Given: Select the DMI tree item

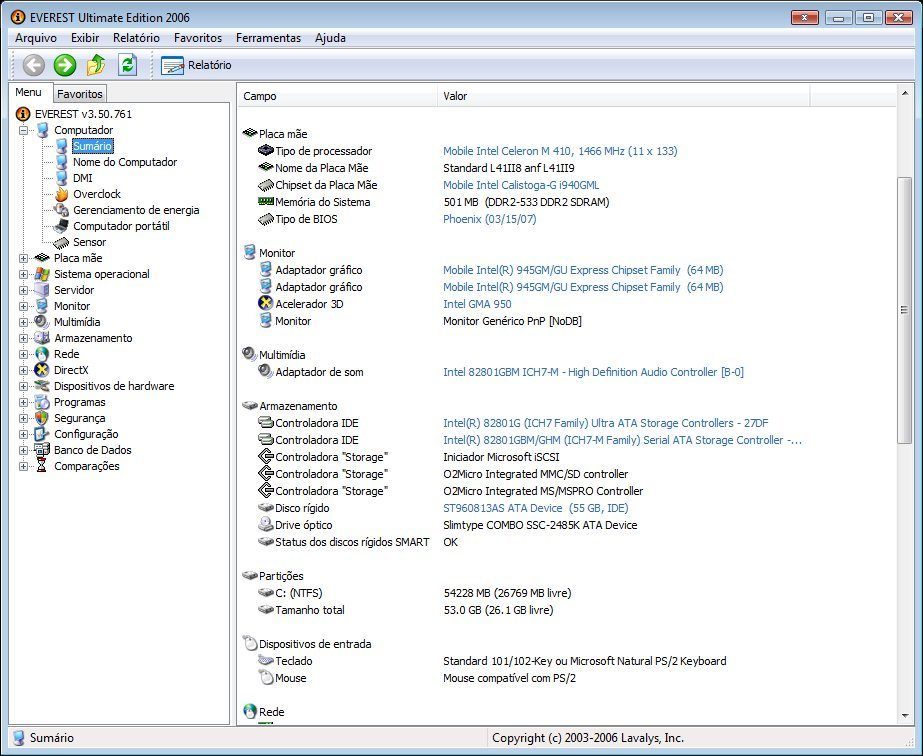Looking at the screenshot, I should (x=82, y=178).
